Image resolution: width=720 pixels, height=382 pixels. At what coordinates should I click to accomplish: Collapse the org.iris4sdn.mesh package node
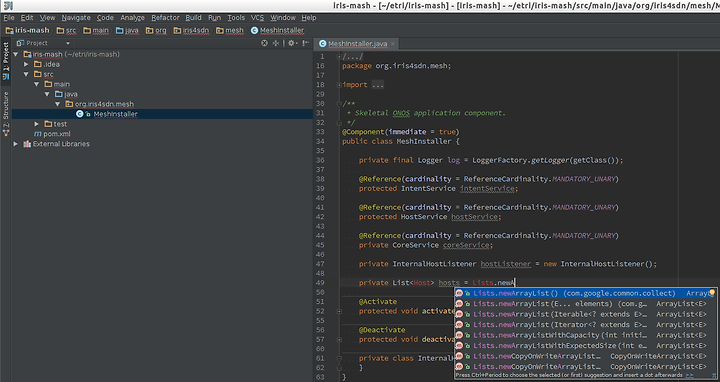click(58, 104)
